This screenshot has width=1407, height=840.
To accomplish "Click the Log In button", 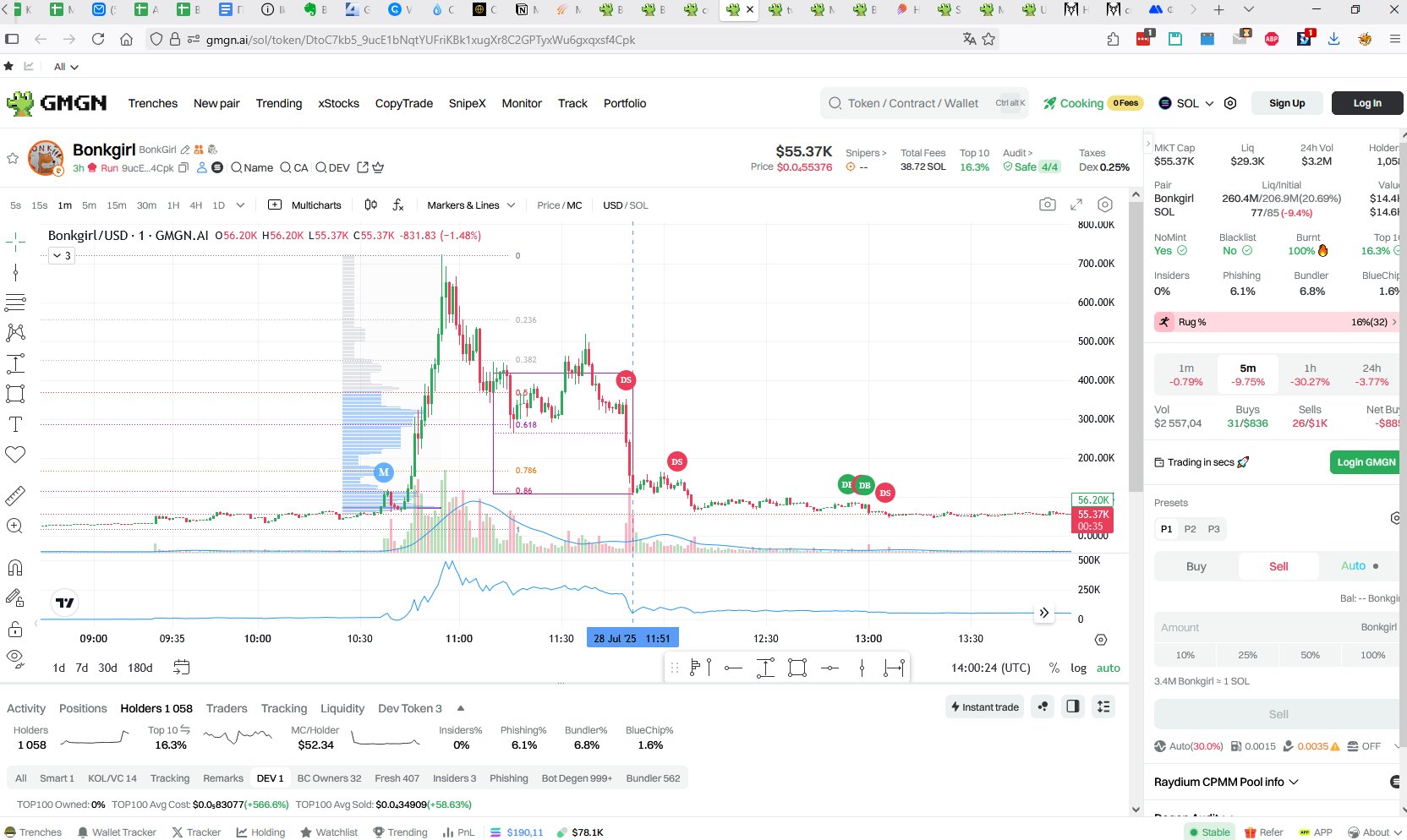I will 1367,103.
